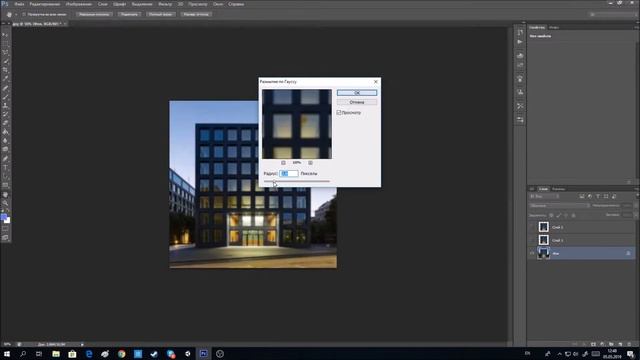Toggle lock image pixels brush icon
Viewport: 640px width, 360px height.
point(558,215)
